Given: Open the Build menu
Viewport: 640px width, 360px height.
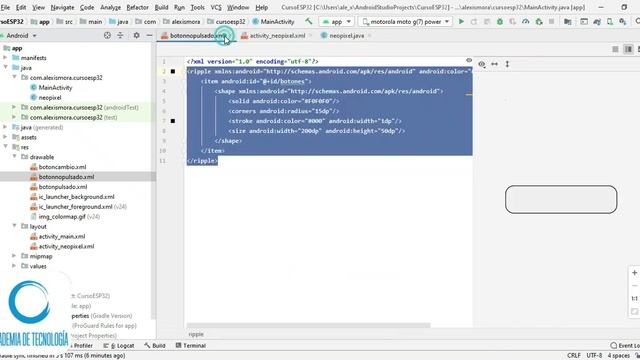Looking at the screenshot, I should point(161,7).
